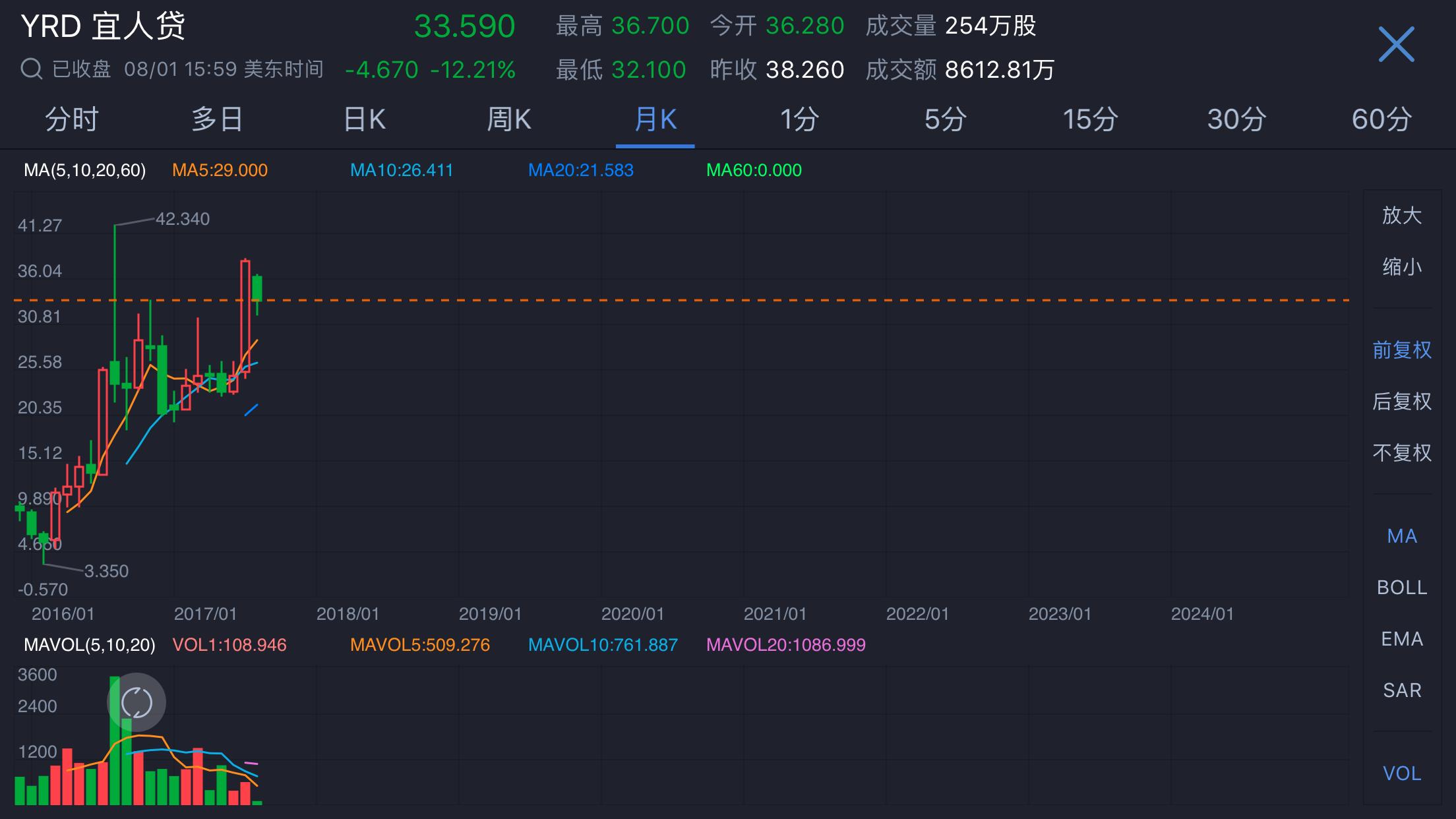The height and width of the screenshot is (819, 1456).
Task: Enable the EMA indicator overlay
Action: click(x=1402, y=639)
